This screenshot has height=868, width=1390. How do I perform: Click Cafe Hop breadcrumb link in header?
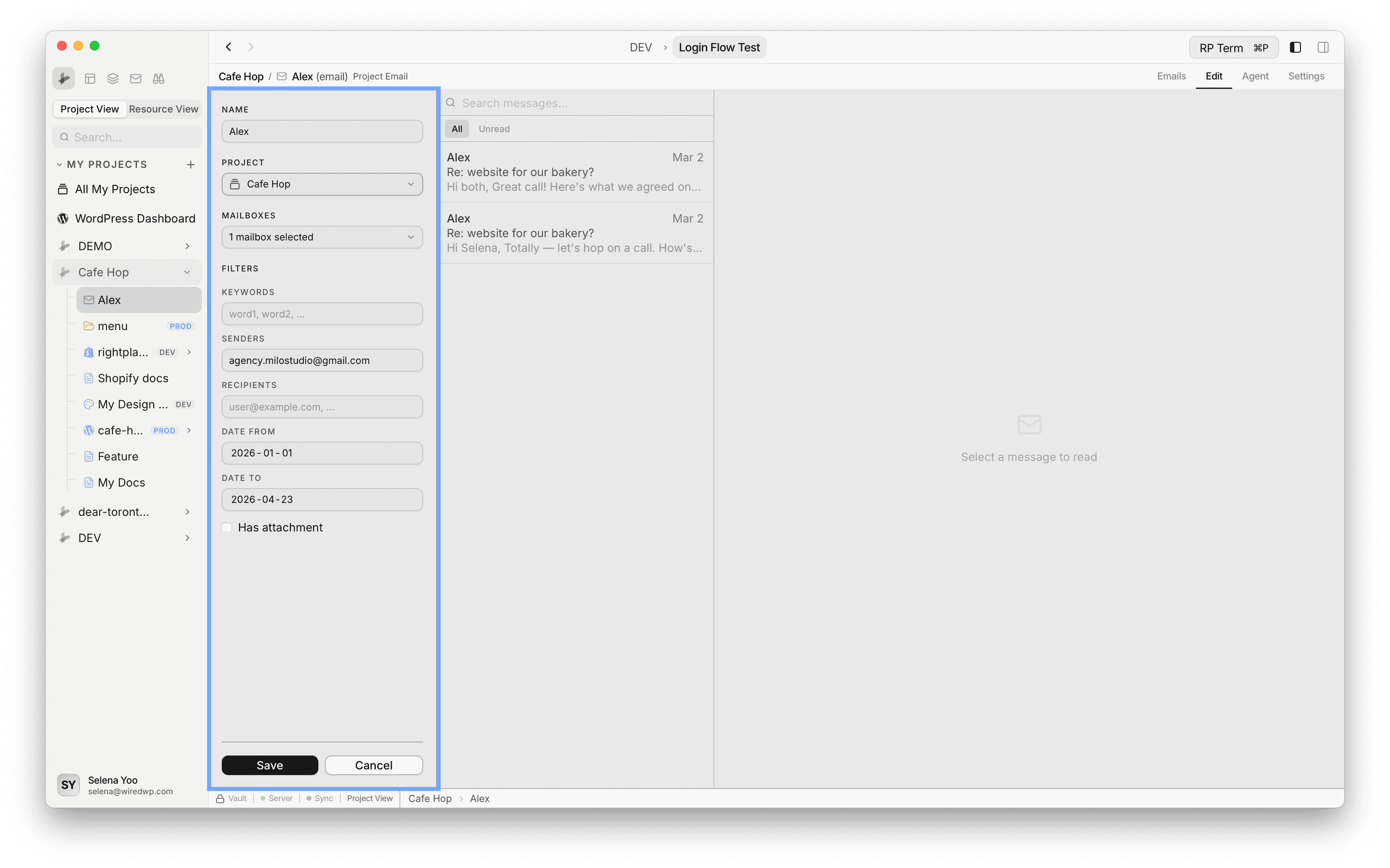pos(240,76)
